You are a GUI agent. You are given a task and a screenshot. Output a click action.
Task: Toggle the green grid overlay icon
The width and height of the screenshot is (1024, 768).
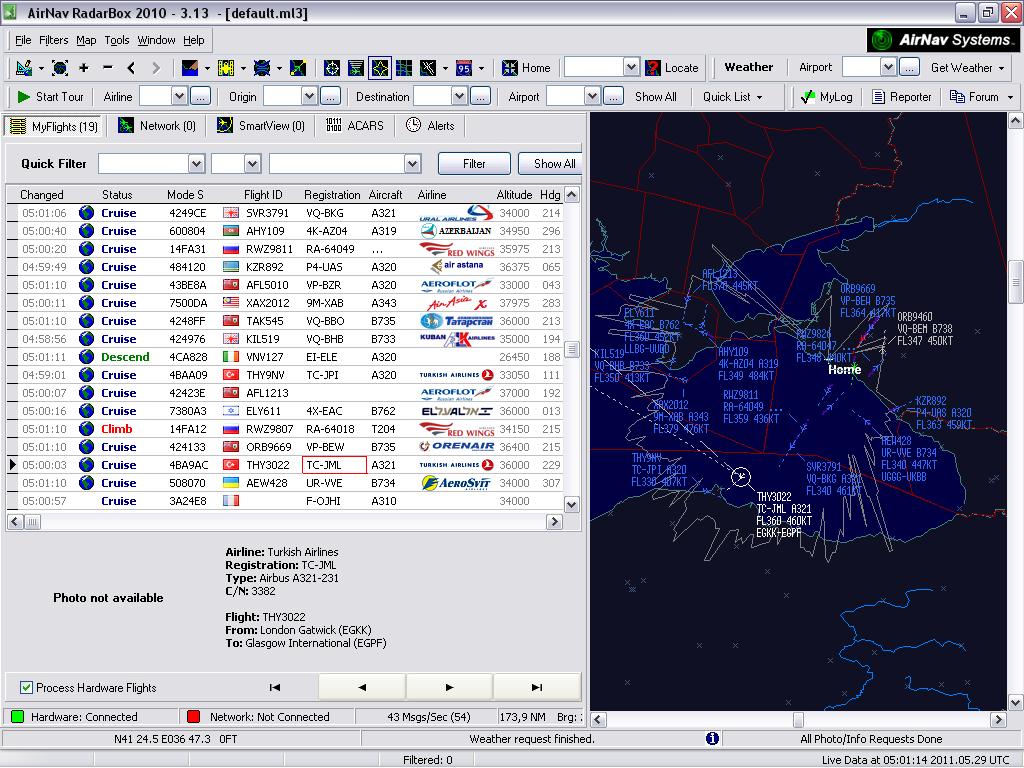404,68
